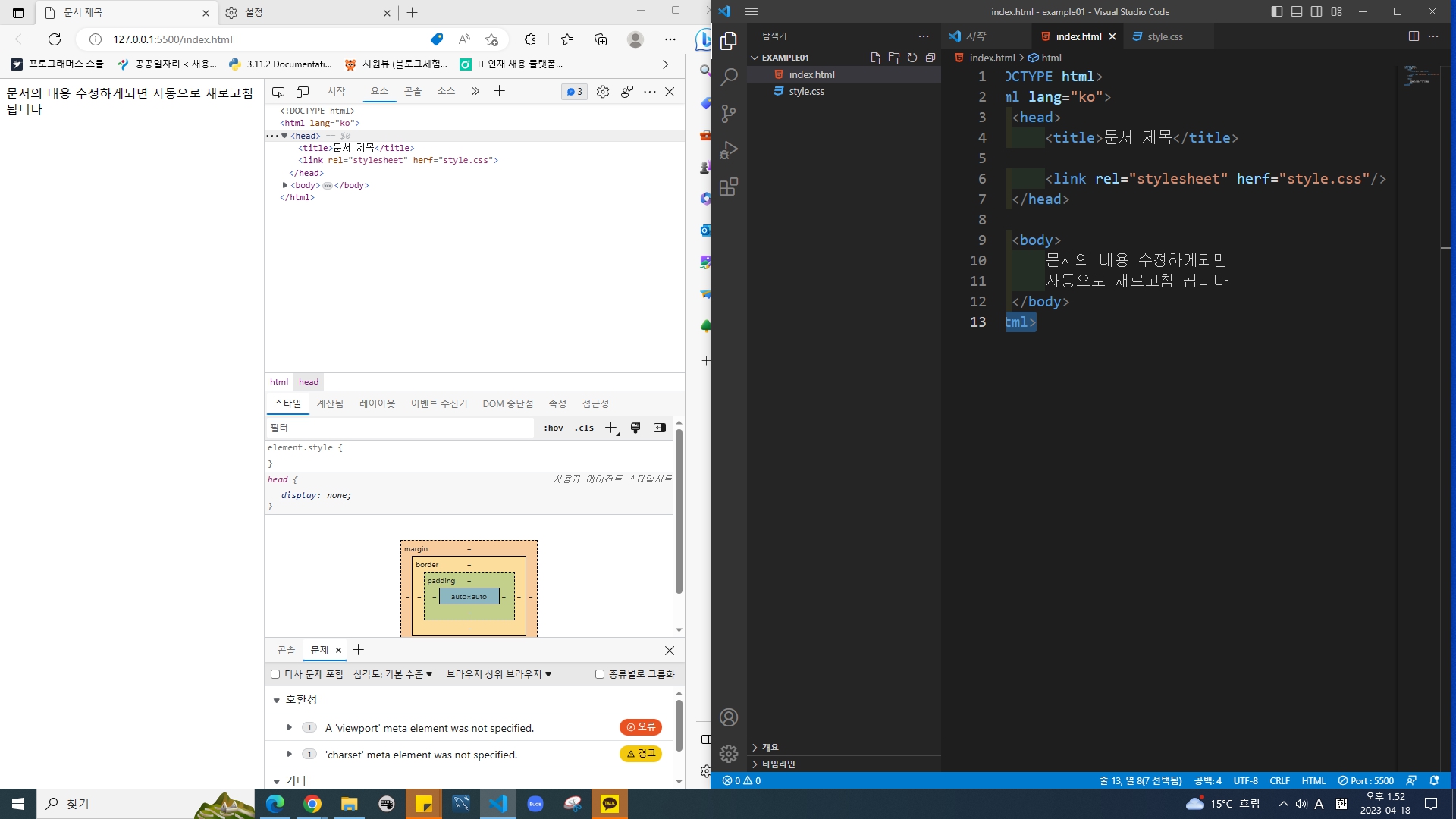This screenshot has height=819, width=1456.
Task: Toggle :hov element state panel
Action: [x=554, y=428]
